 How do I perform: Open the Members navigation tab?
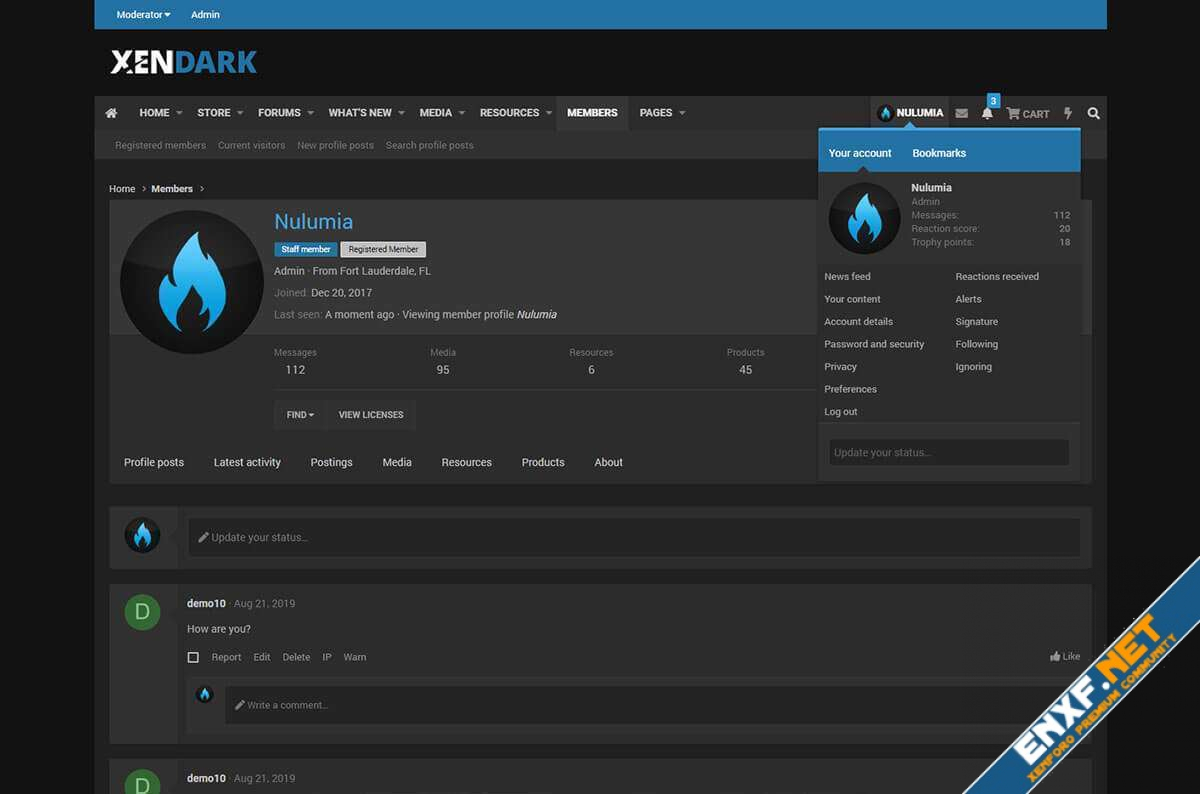click(x=592, y=113)
